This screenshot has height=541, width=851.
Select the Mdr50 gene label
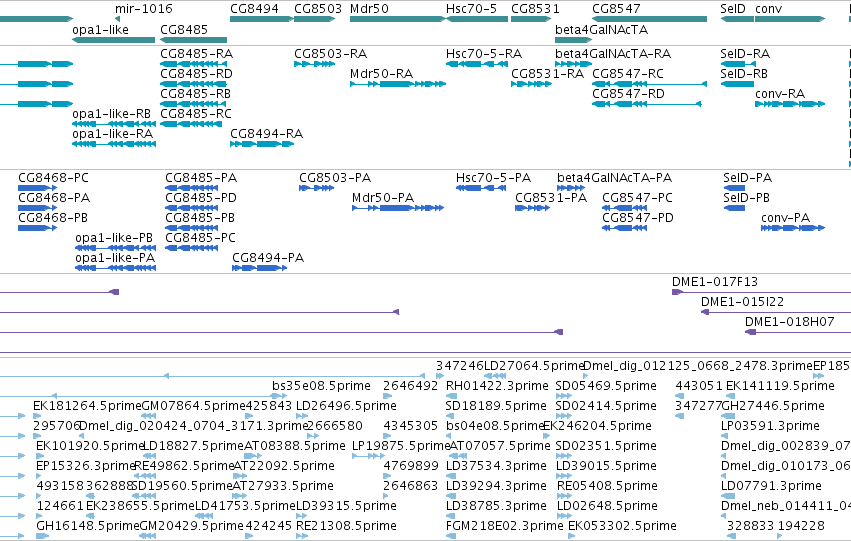(x=369, y=9)
